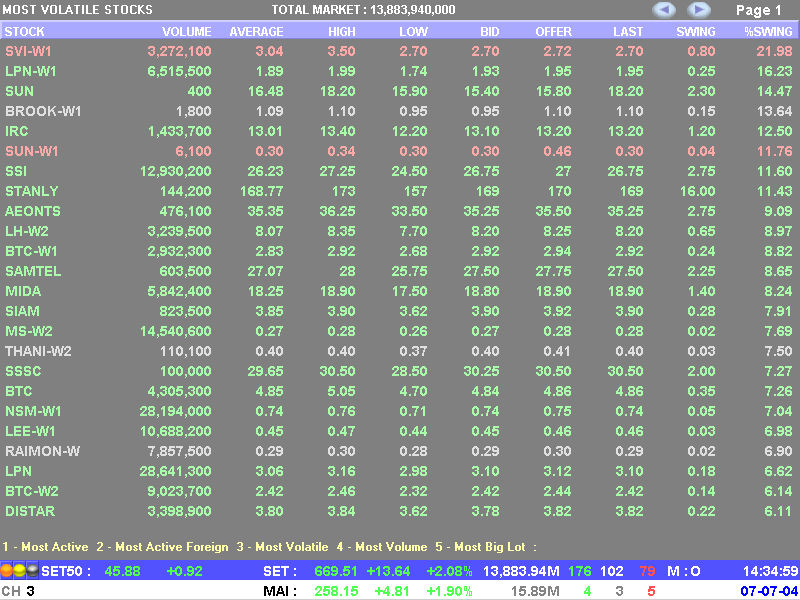800x600 pixels.
Task: Click the CH 3 channel indicator
Action: tap(18, 591)
